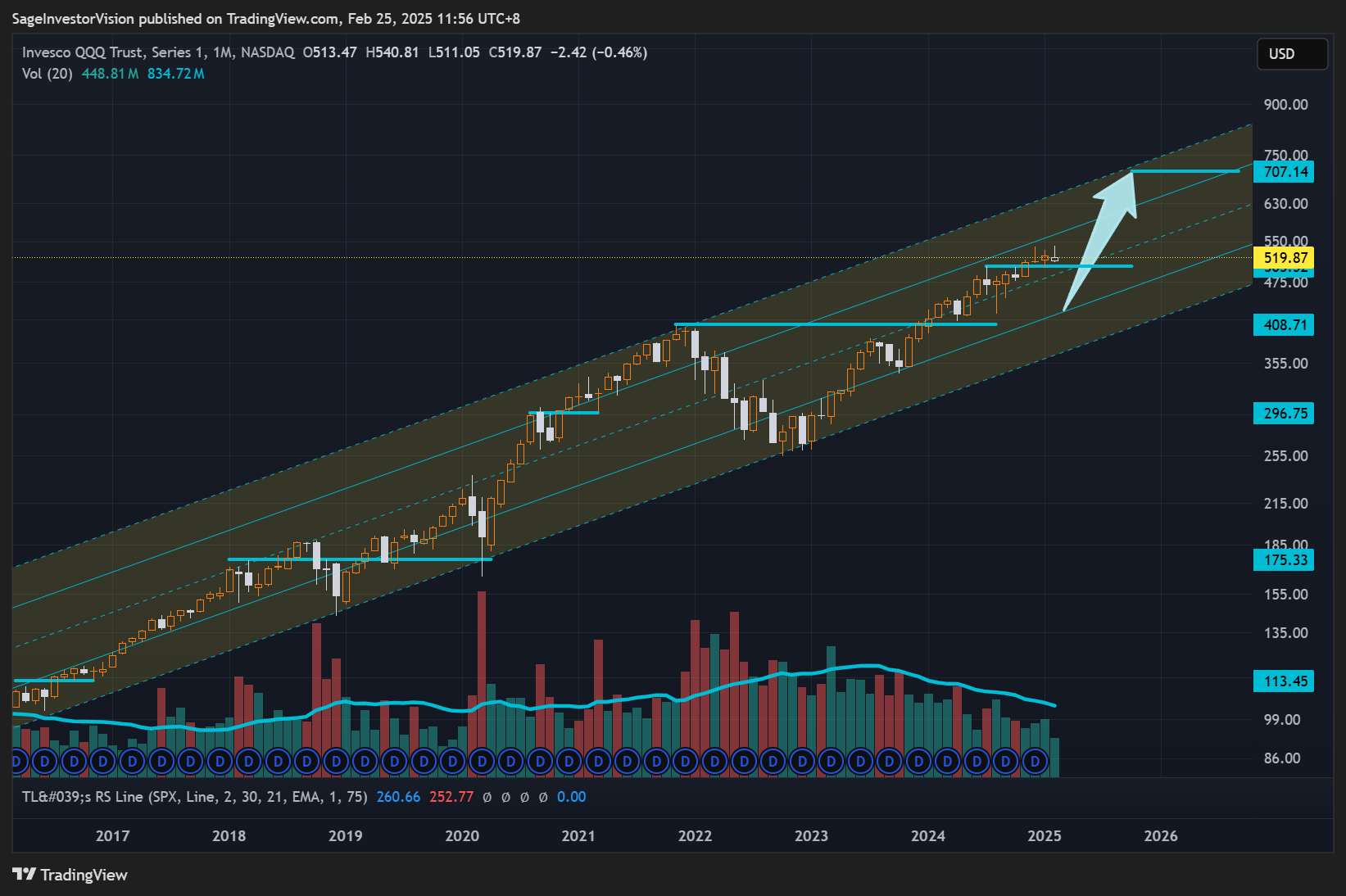Click the 135.00 price axis value

point(1285,633)
